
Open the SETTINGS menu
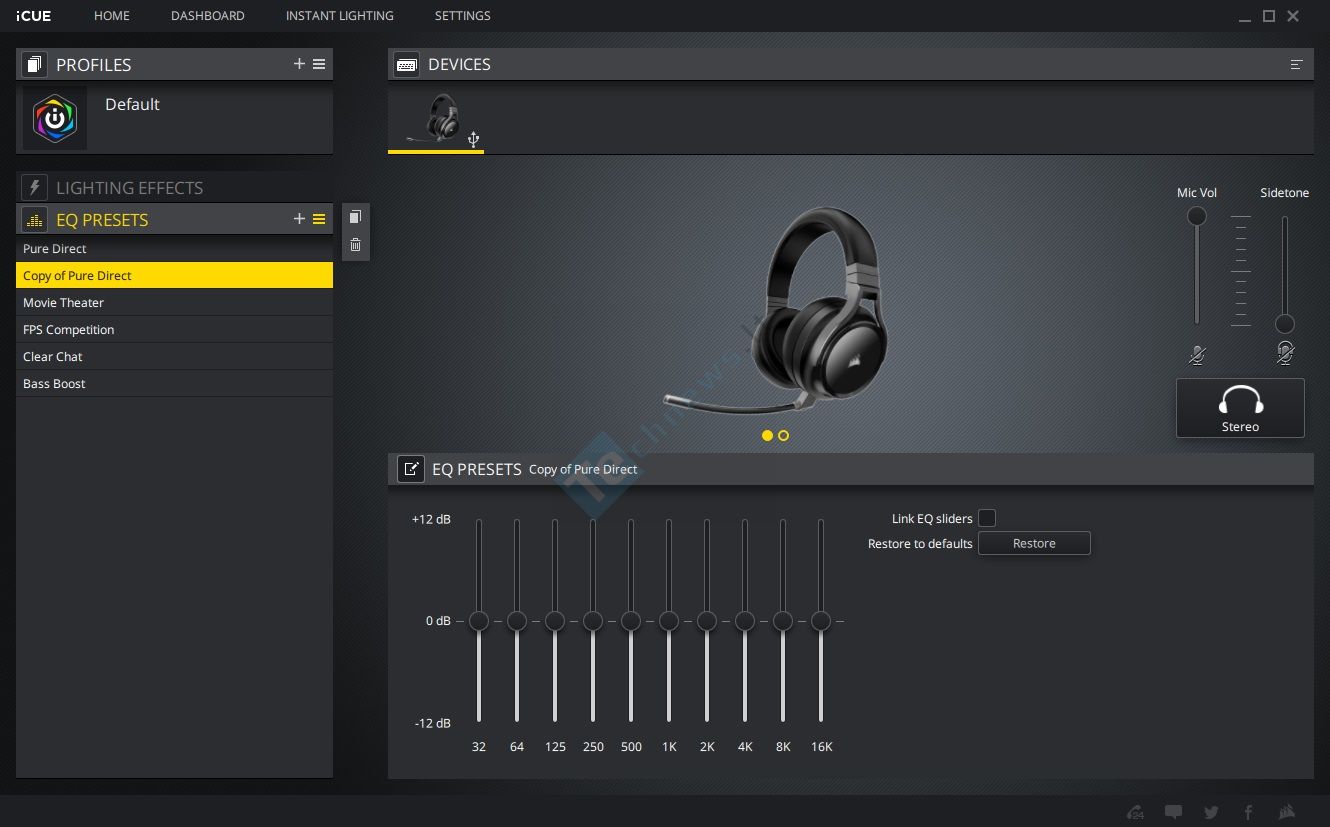463,16
